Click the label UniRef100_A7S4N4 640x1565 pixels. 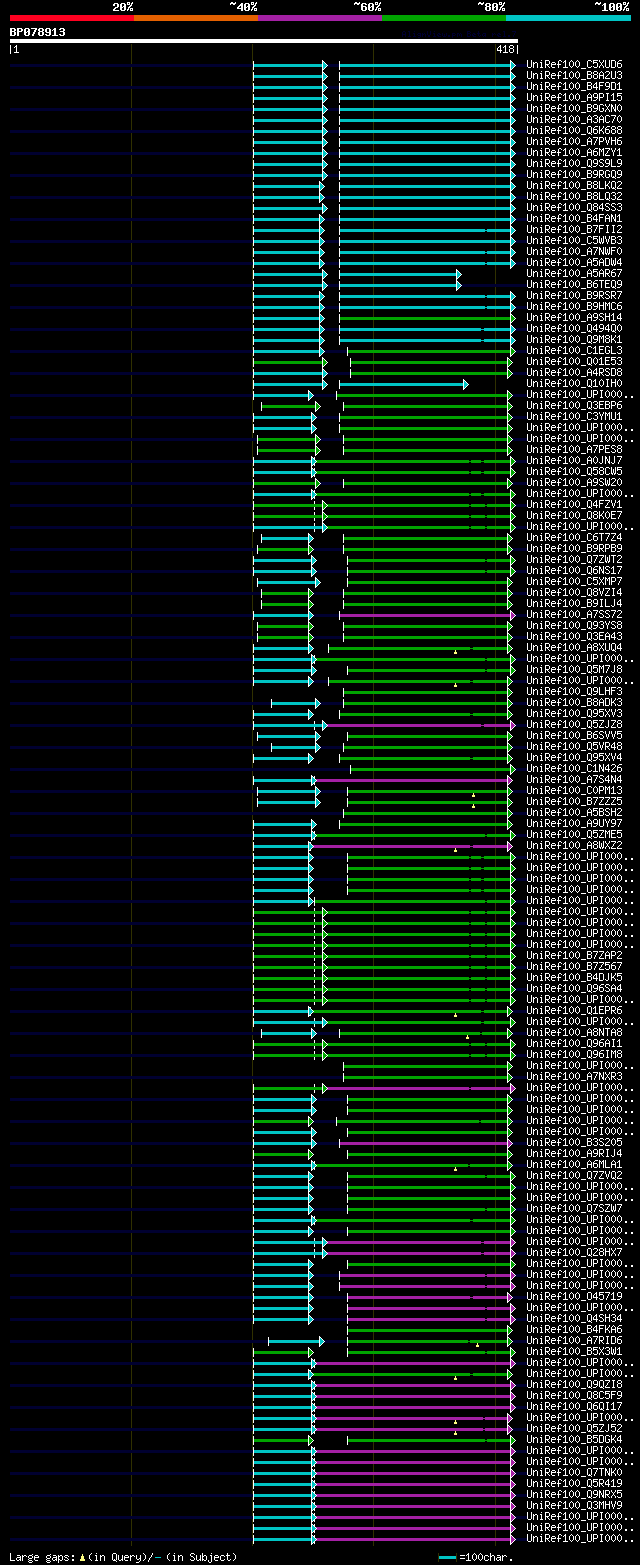(574, 779)
